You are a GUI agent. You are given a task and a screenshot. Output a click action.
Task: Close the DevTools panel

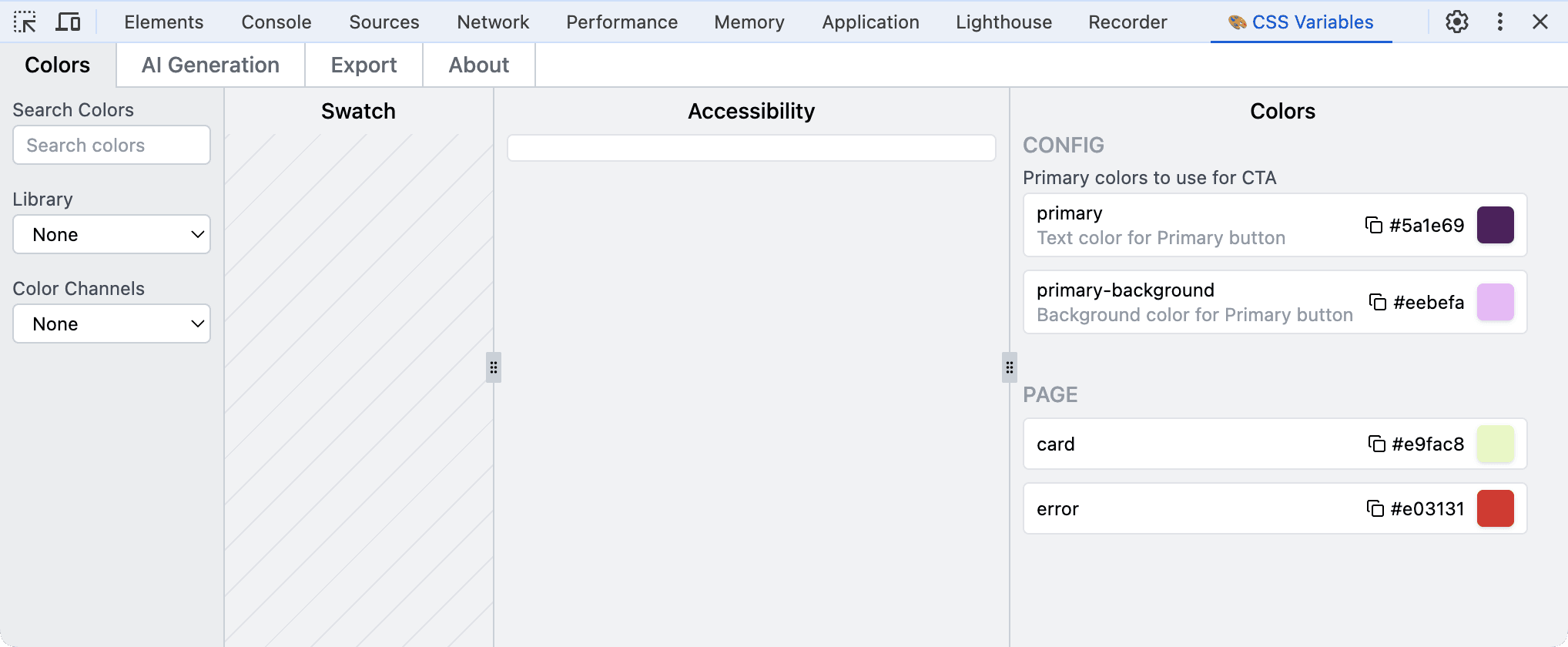(x=1540, y=22)
